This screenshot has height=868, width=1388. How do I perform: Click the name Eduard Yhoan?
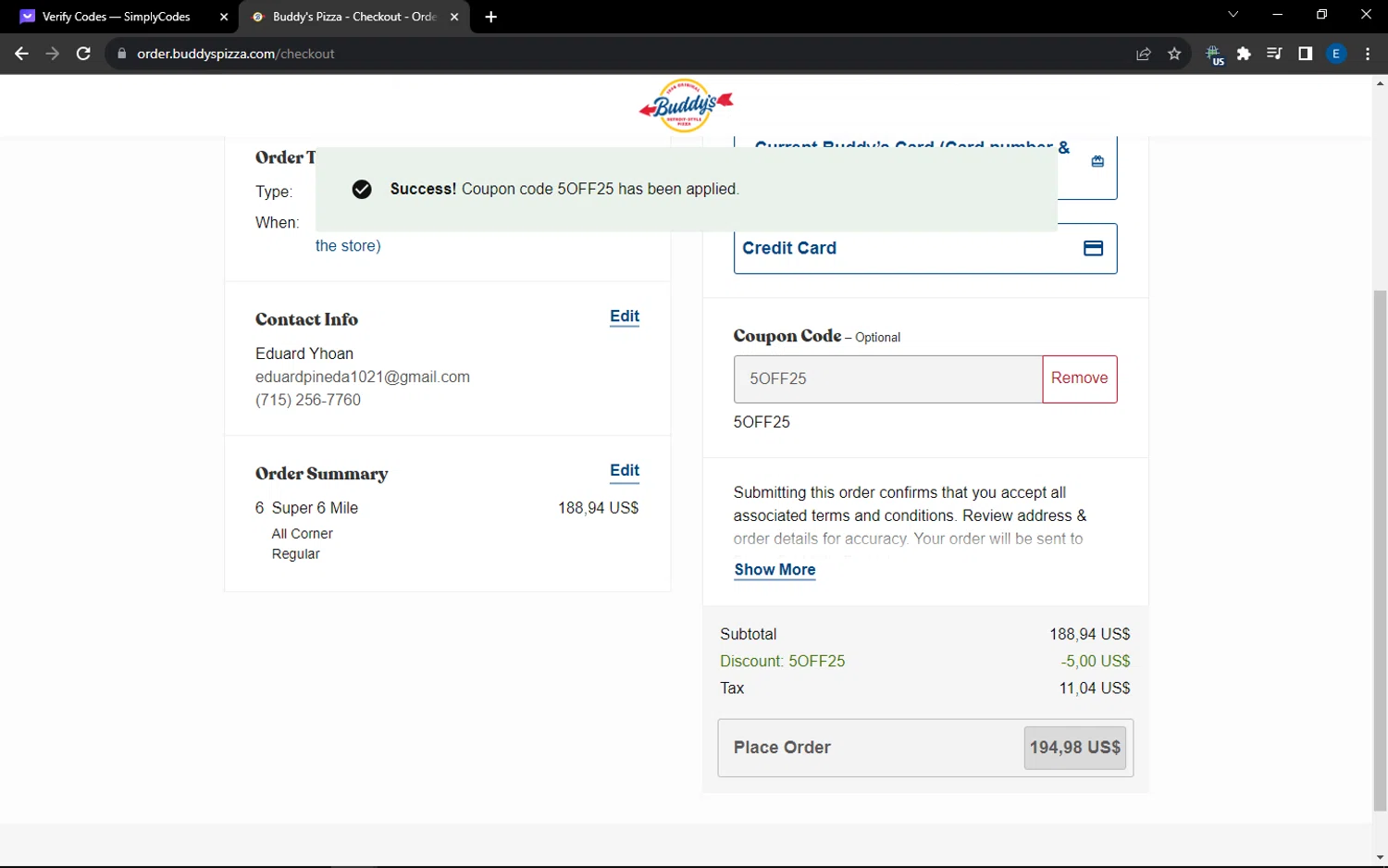click(304, 353)
